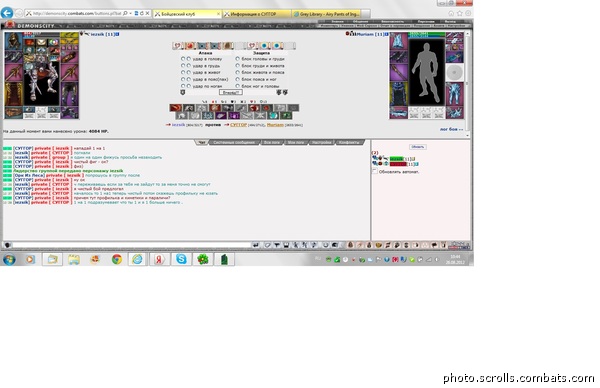
Task: Choose second-hit radio for 'удар в грудь'
Action: point(189,66)
